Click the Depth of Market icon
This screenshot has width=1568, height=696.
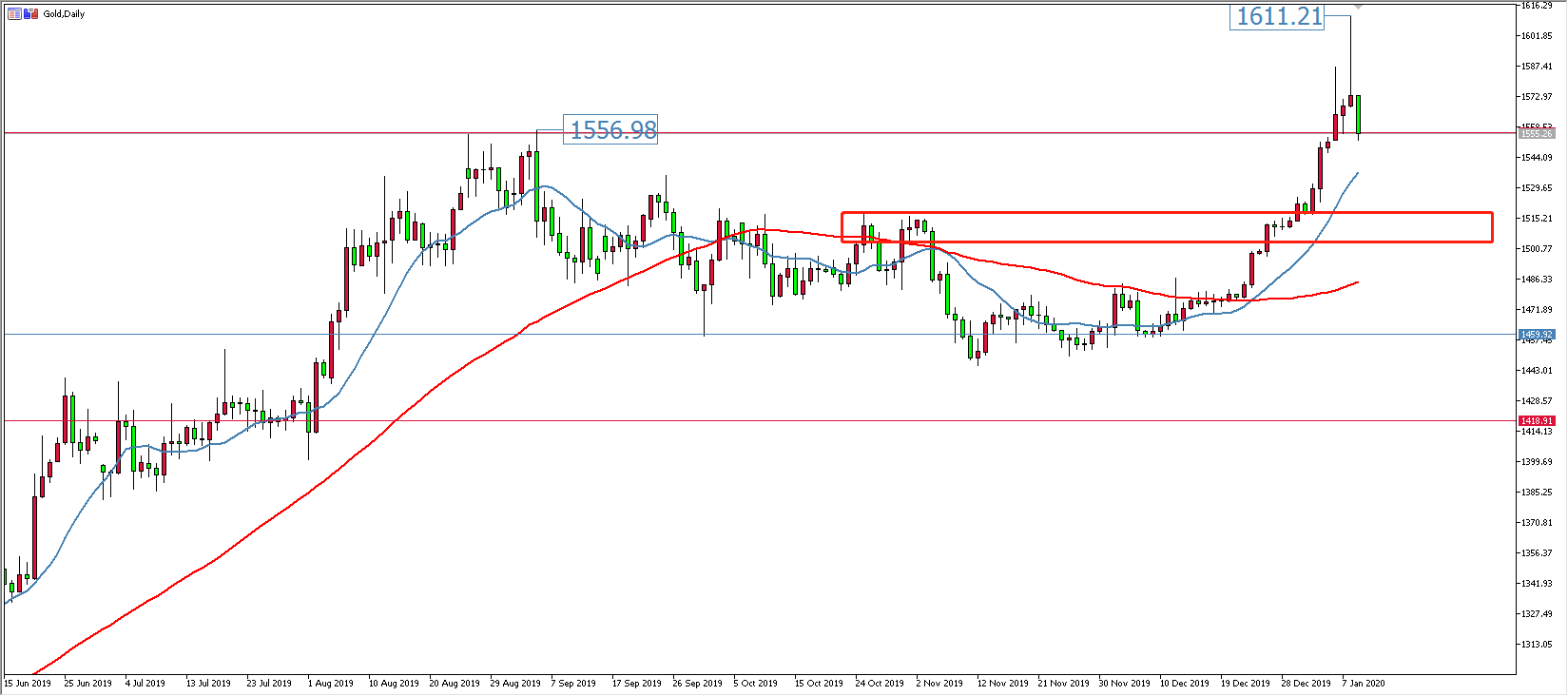click(14, 14)
